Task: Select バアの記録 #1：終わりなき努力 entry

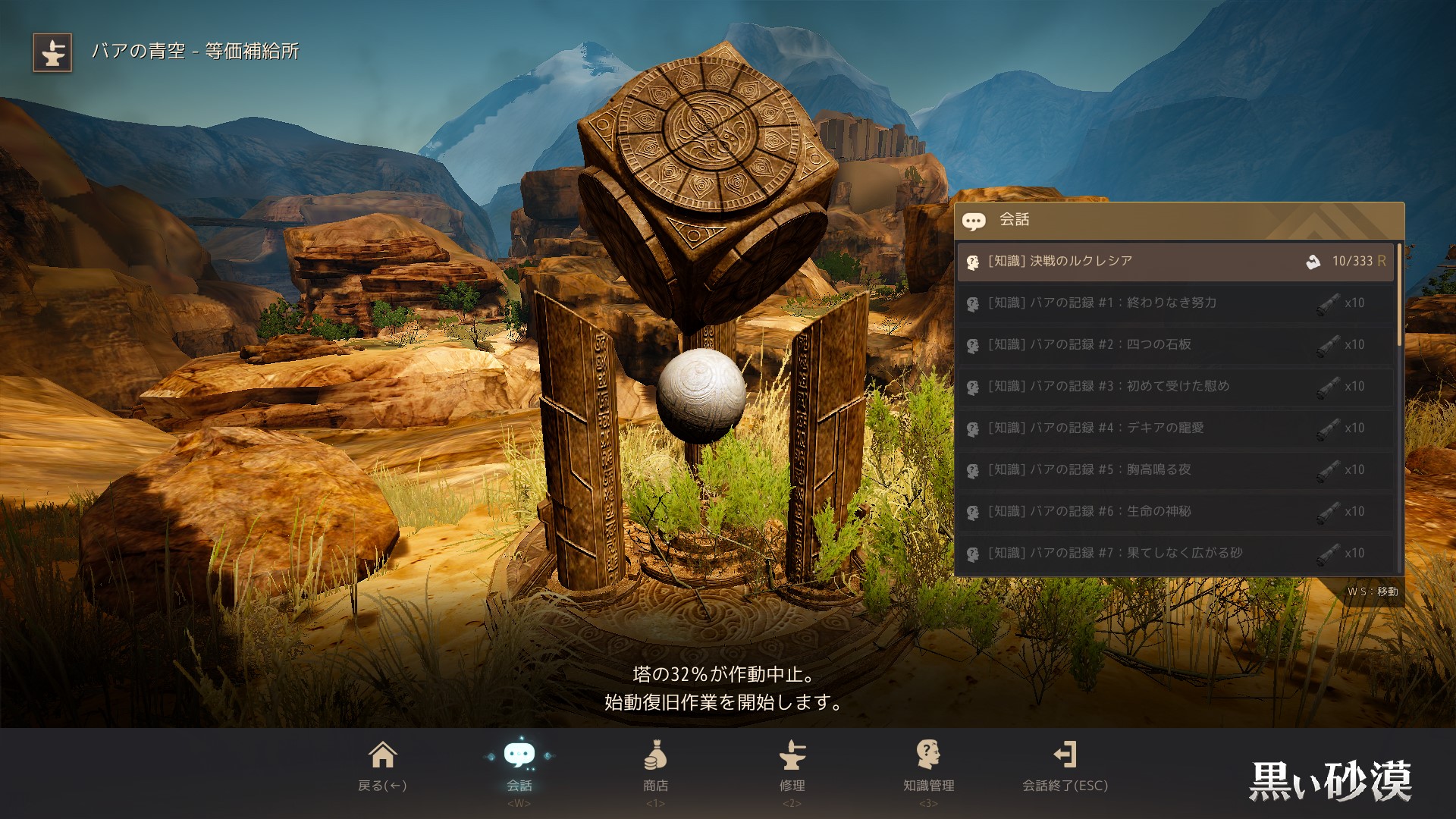Action: (1175, 303)
